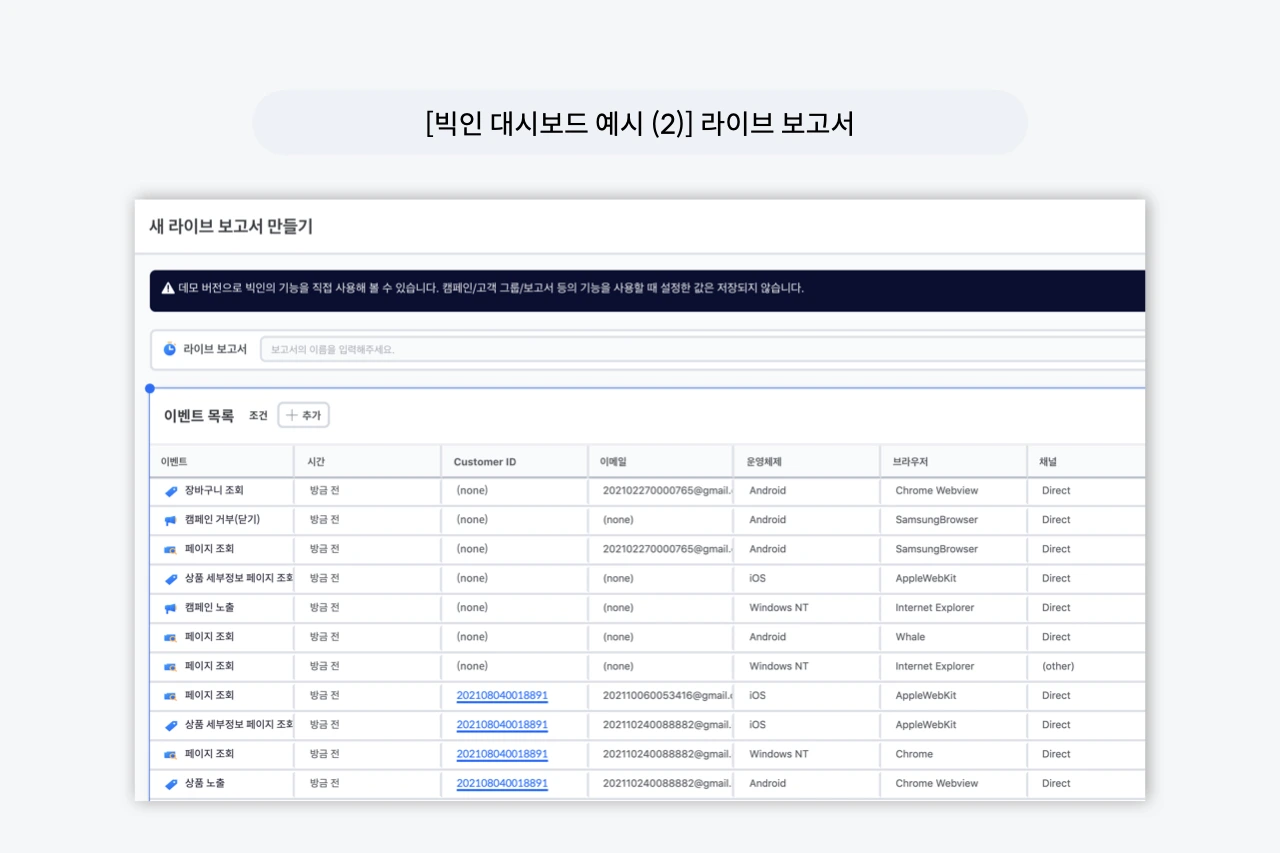
Task: Click Android in the 상품 노출 row
Action: click(x=768, y=784)
